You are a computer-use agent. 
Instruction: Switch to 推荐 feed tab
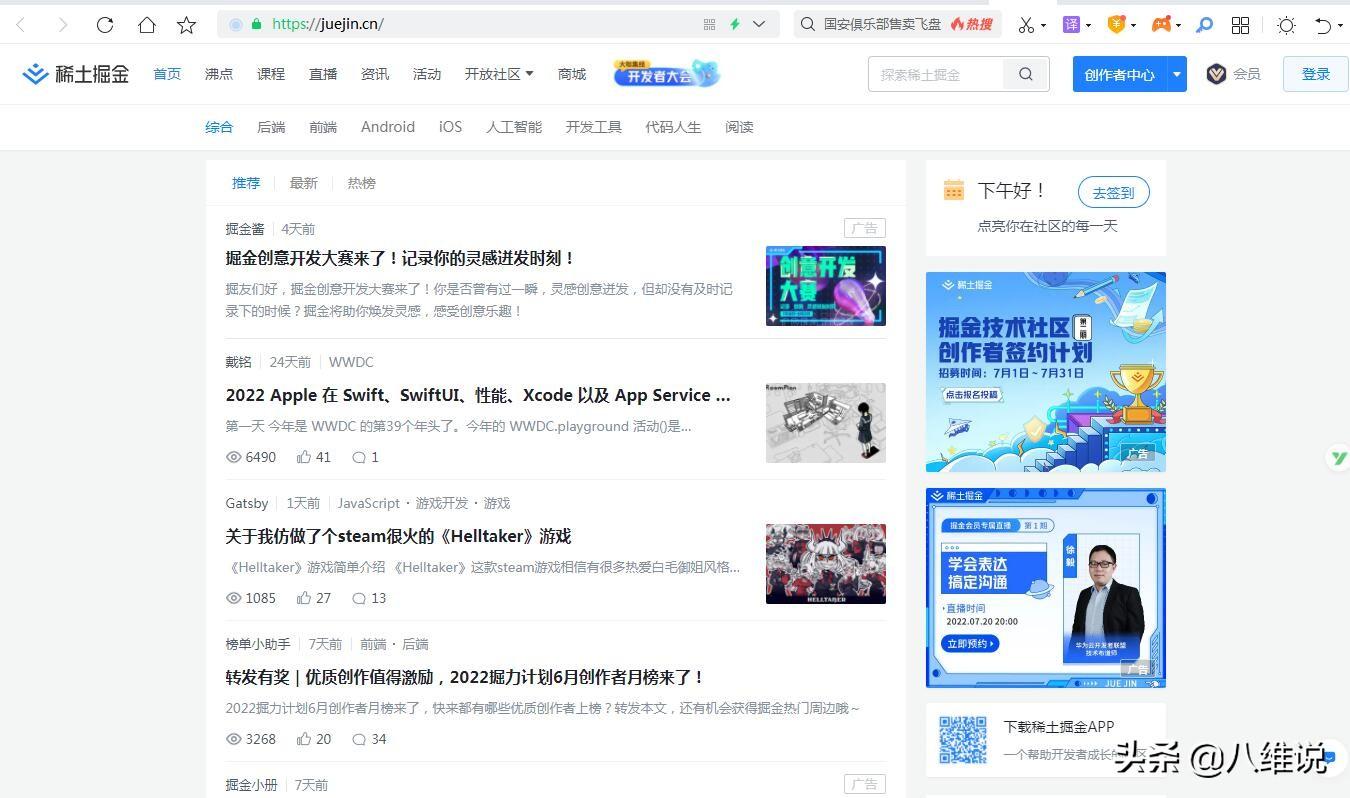pyautogui.click(x=246, y=183)
